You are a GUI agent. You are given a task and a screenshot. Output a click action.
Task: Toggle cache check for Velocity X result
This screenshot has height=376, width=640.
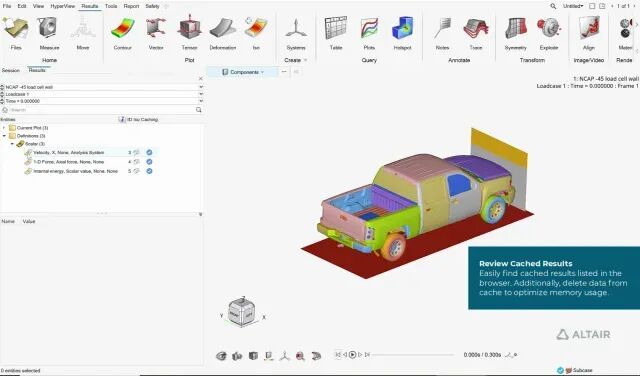[149, 152]
